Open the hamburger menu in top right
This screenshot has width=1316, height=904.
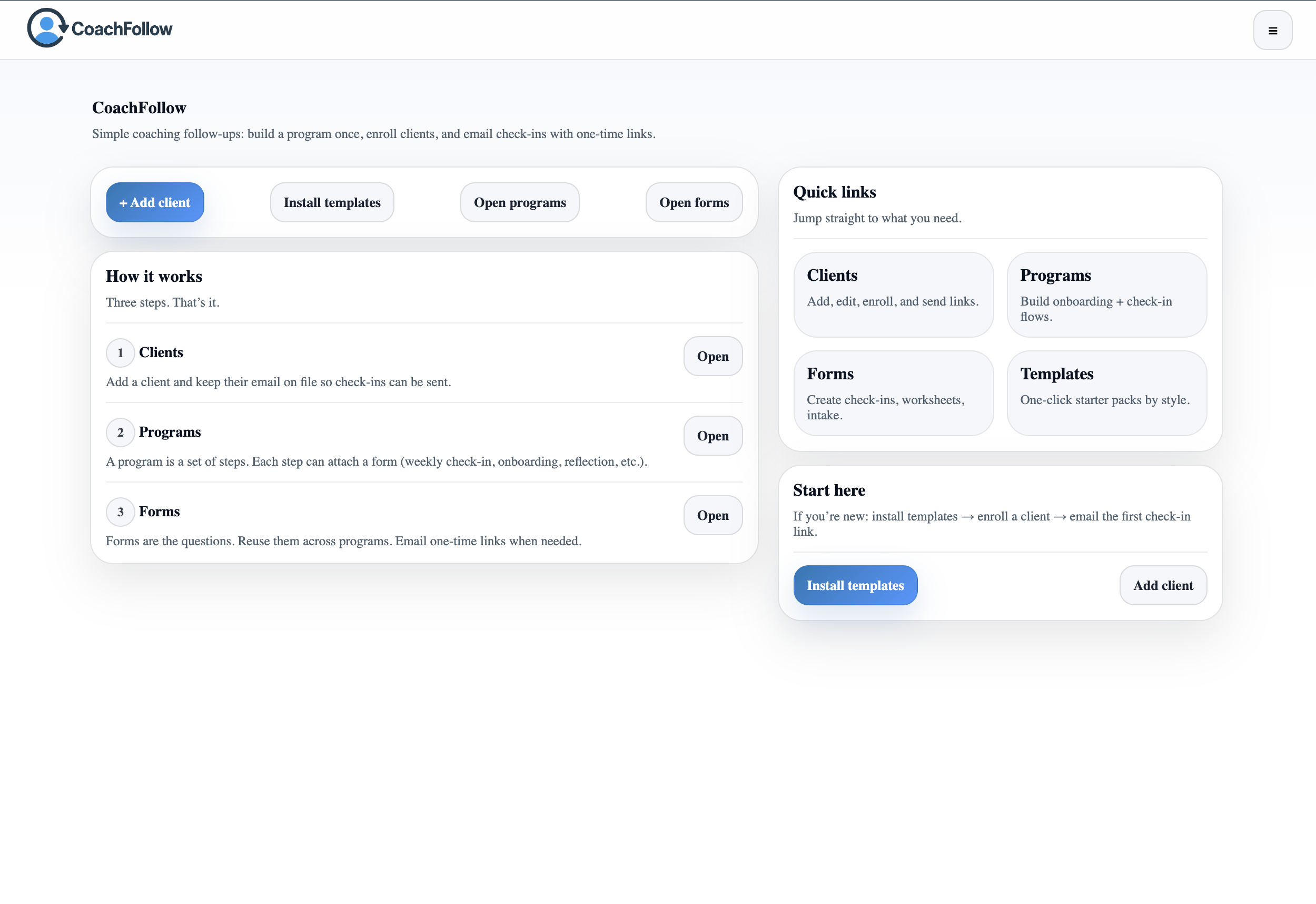(x=1272, y=30)
